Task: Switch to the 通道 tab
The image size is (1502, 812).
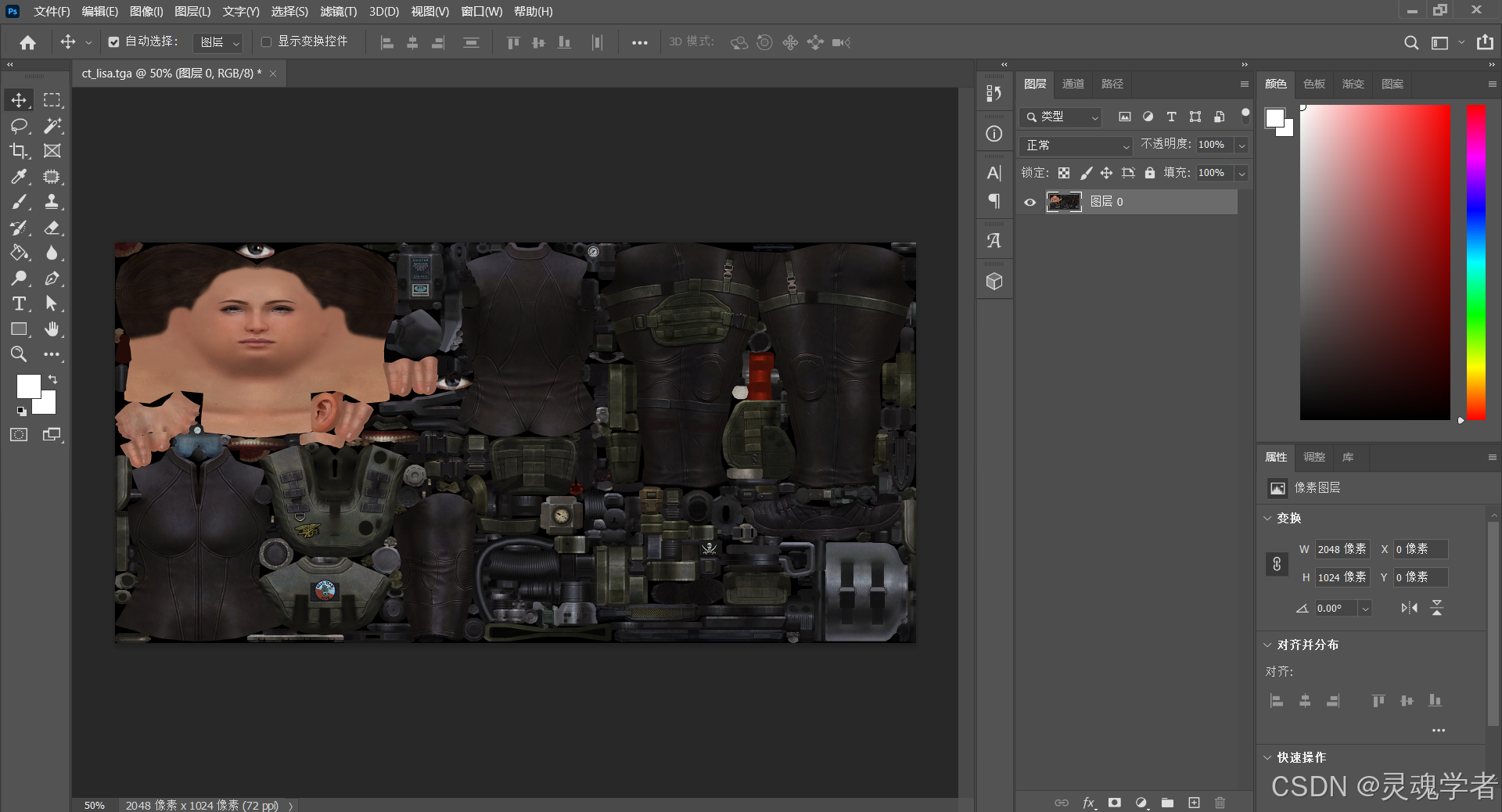Action: [x=1073, y=84]
